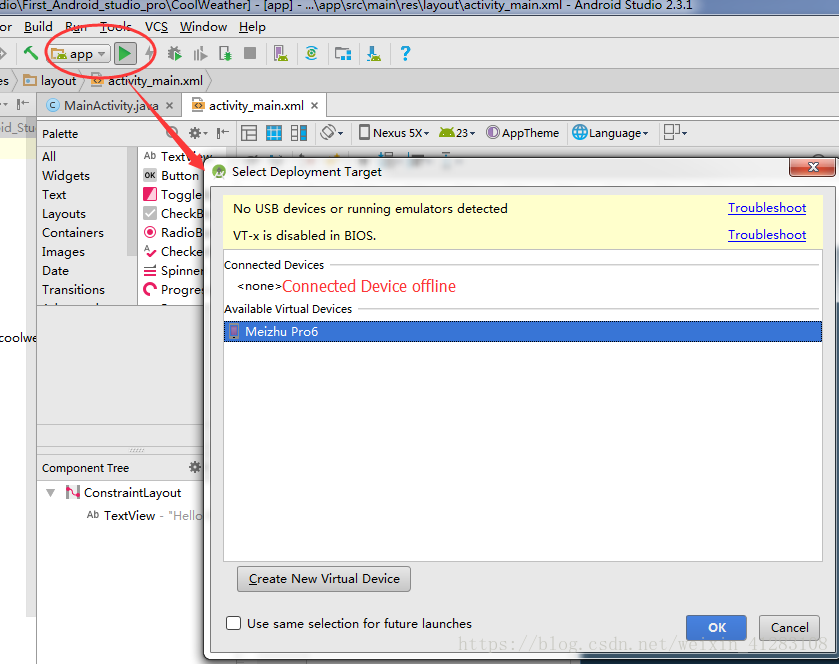This screenshot has height=664, width=839.
Task: Click the Sync Project with Gradle icon
Action: tap(311, 54)
